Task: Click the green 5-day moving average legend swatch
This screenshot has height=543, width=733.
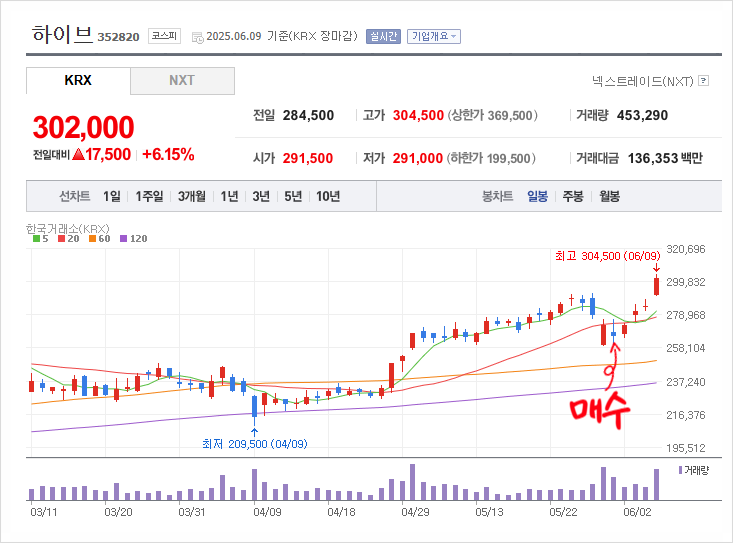Action: point(36,239)
